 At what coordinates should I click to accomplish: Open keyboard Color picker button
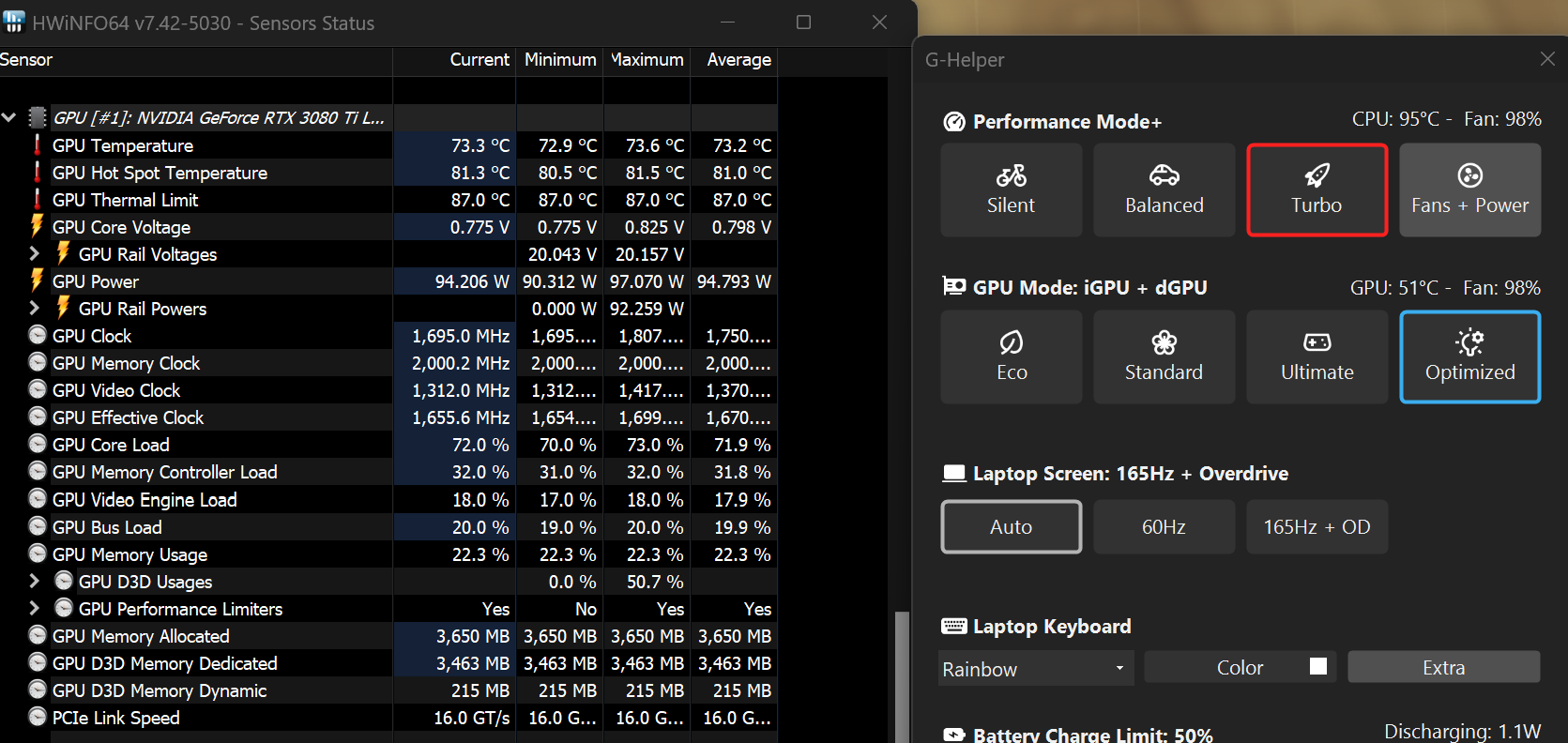coord(1240,667)
